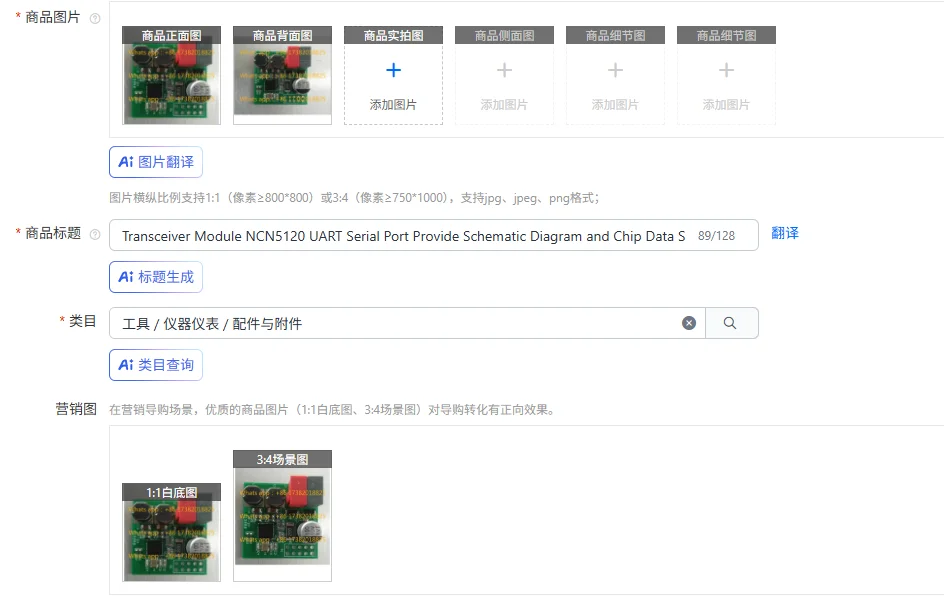The width and height of the screenshot is (944, 596).
Task: Add image to last 商品细节图 slot
Action: tap(726, 76)
